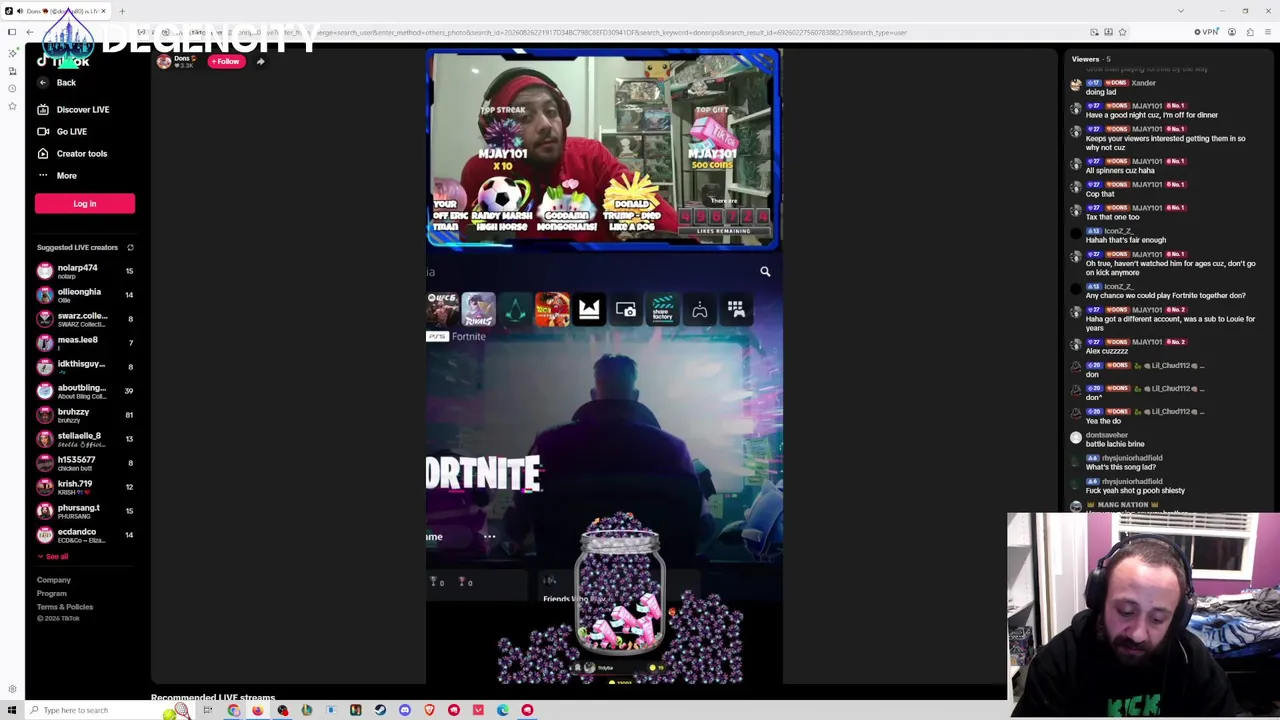Open the Dons streamer avatar
This screenshot has height=720, width=1280.
tap(164, 62)
